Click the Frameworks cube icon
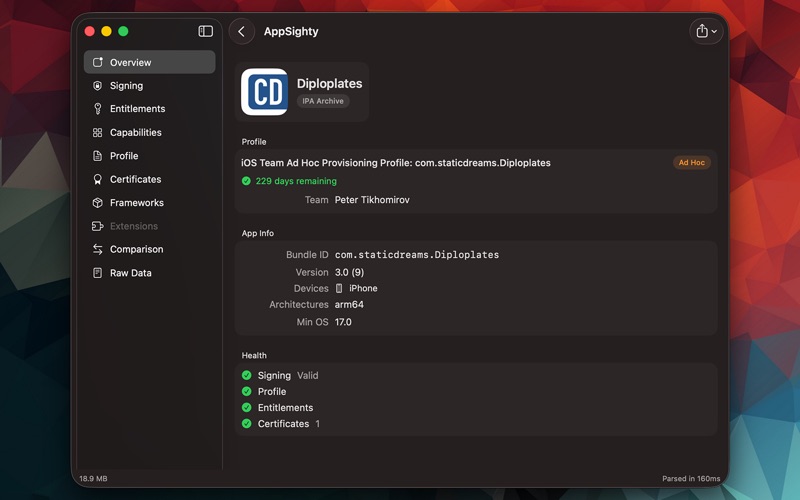The width and height of the screenshot is (800, 500). (x=97, y=203)
